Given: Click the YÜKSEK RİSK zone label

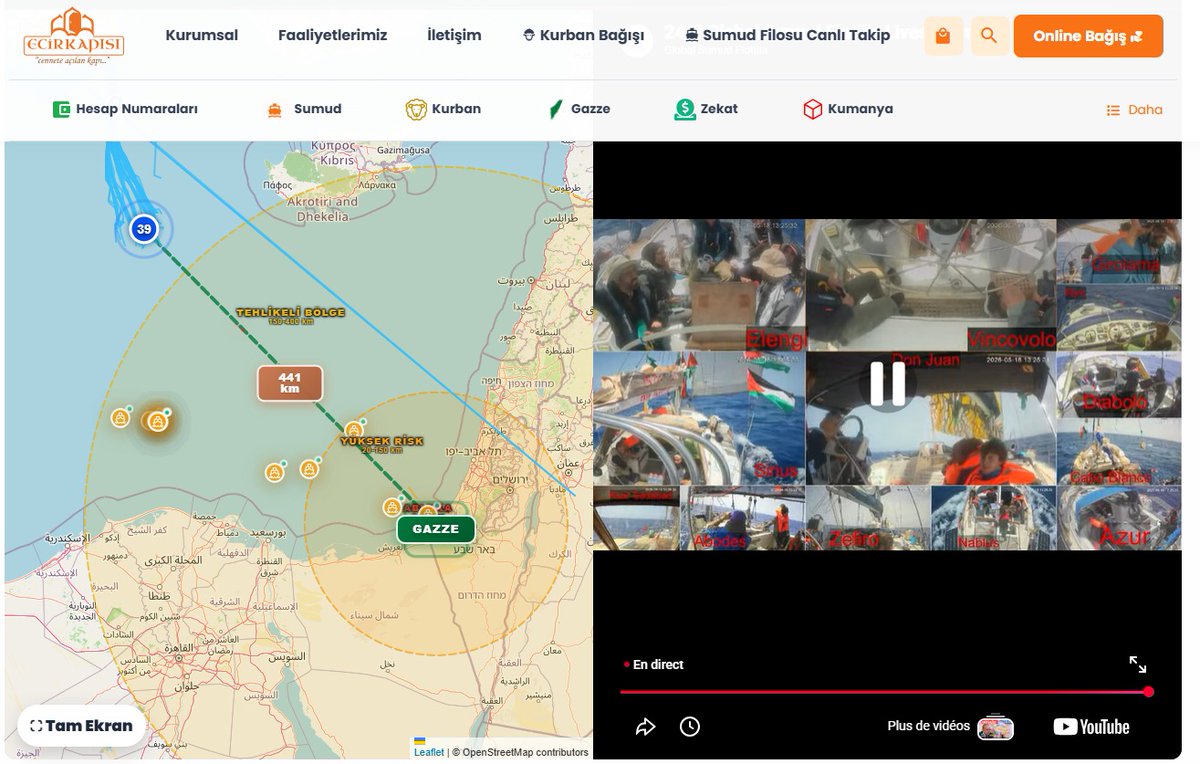Looking at the screenshot, I should 382,442.
